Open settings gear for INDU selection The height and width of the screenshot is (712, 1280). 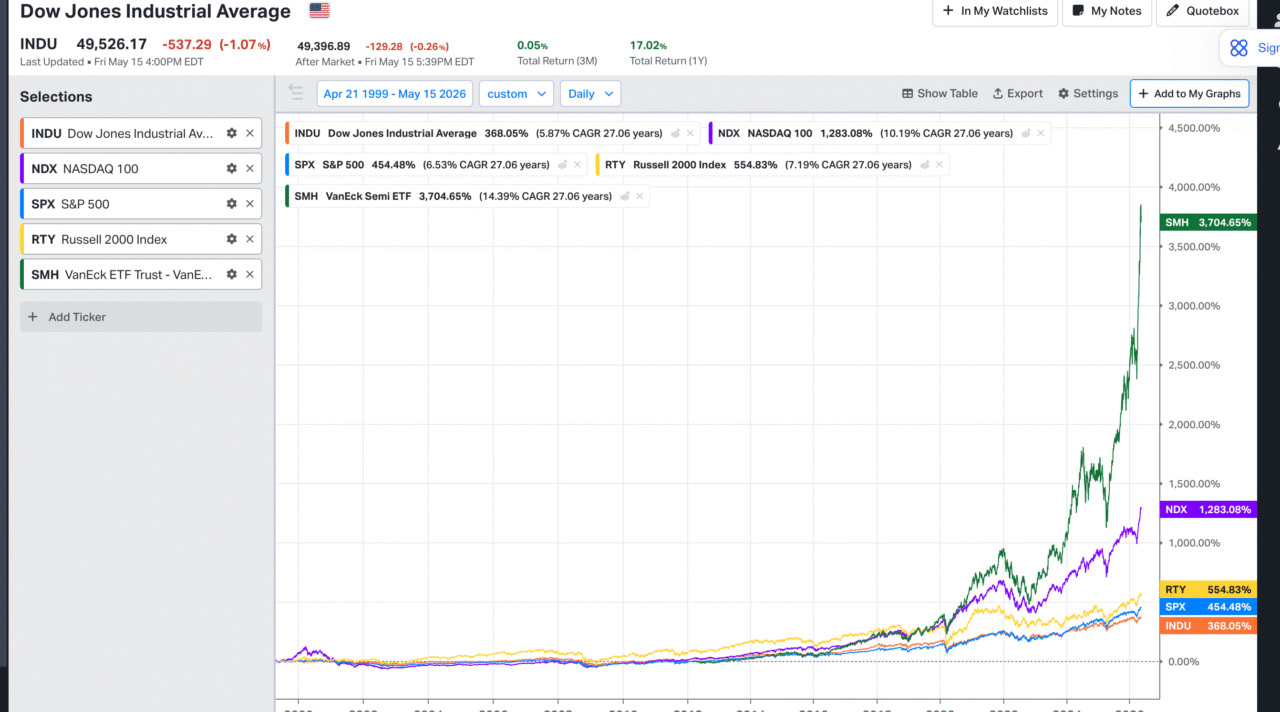232,133
